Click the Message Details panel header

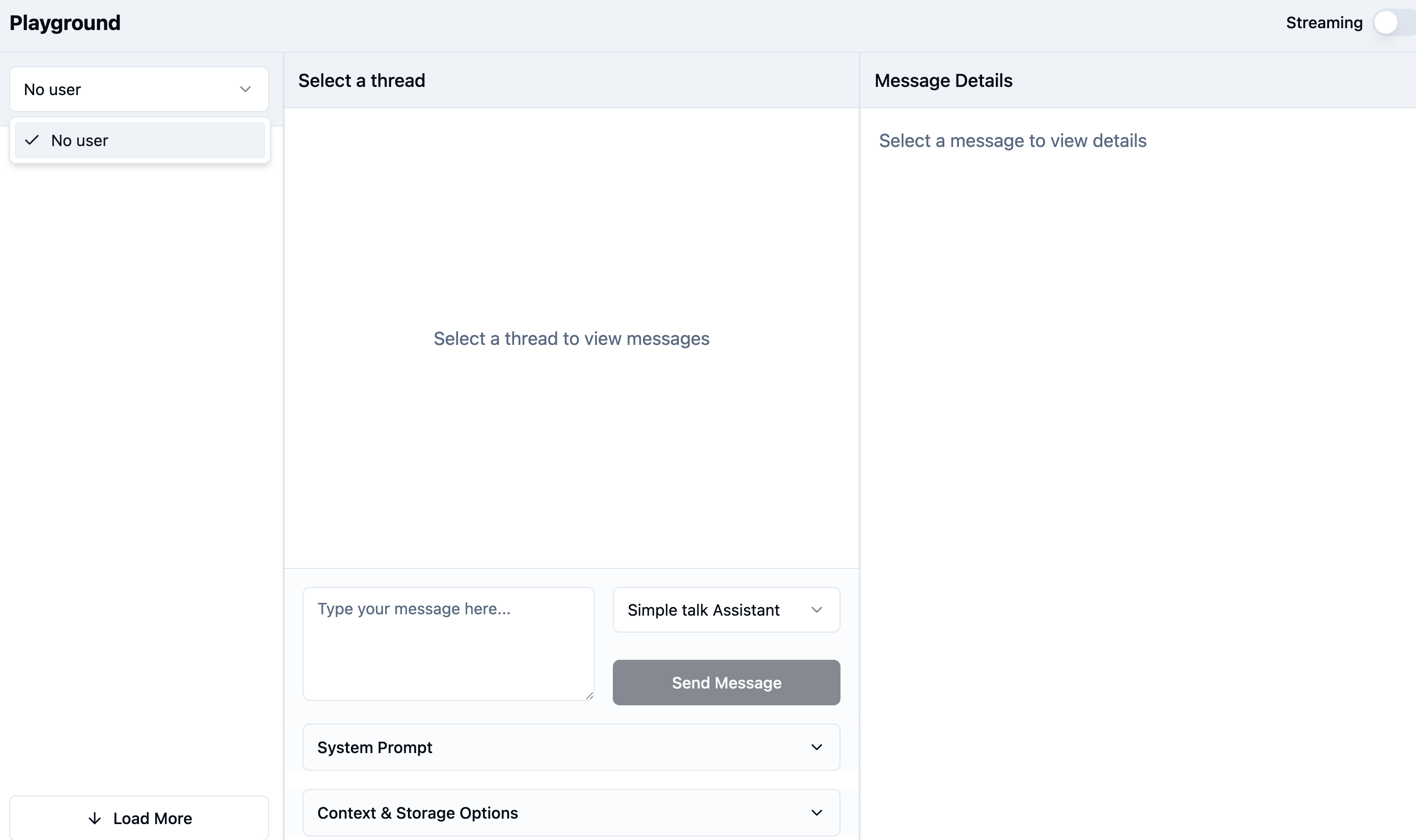[943, 81]
